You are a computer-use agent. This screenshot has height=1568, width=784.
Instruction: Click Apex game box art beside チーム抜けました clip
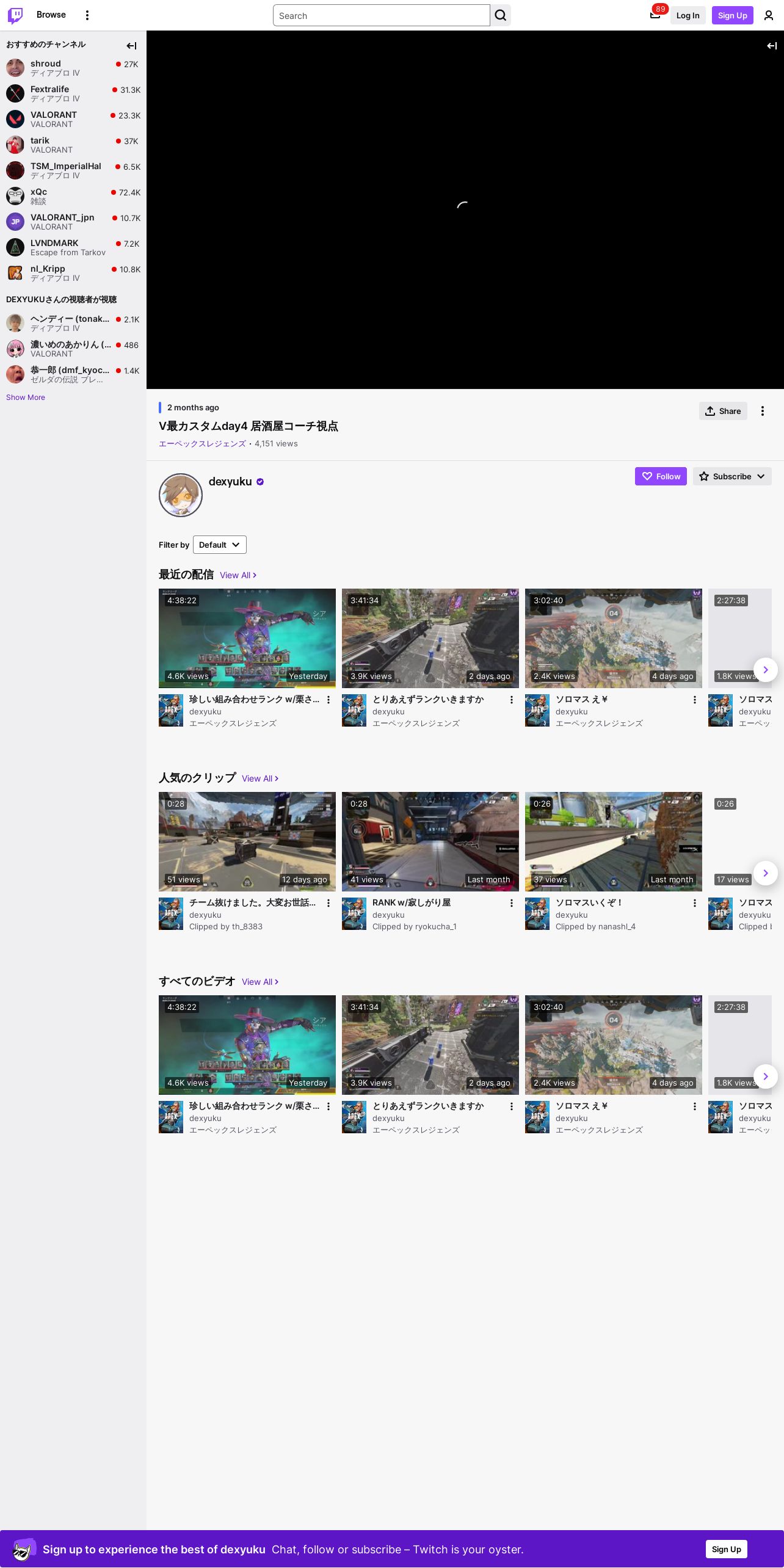171,914
